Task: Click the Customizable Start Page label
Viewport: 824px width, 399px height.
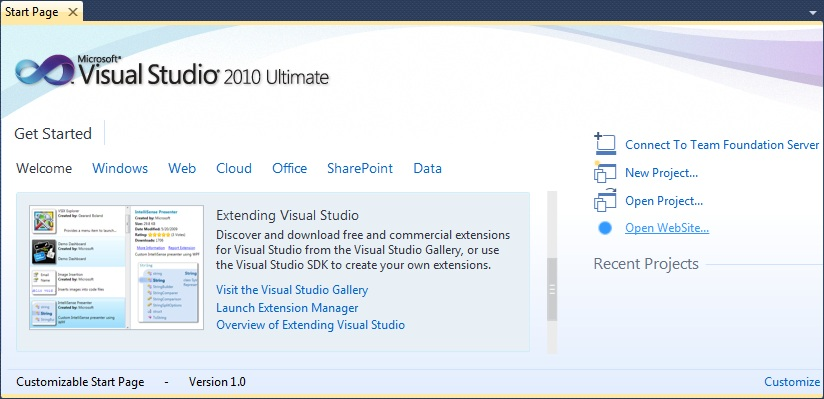Action: coord(80,382)
